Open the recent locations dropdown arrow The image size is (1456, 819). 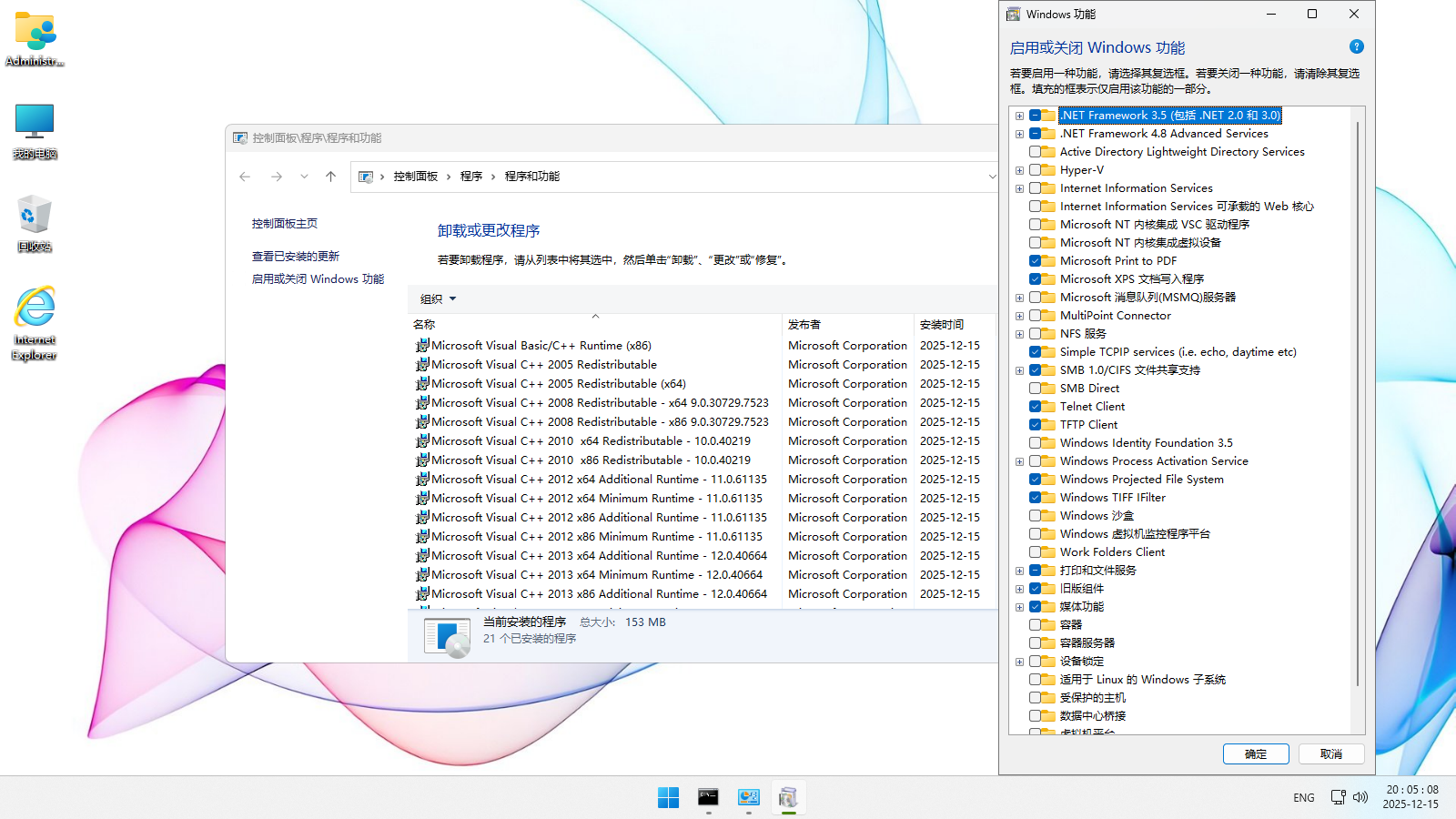pyautogui.click(x=304, y=177)
